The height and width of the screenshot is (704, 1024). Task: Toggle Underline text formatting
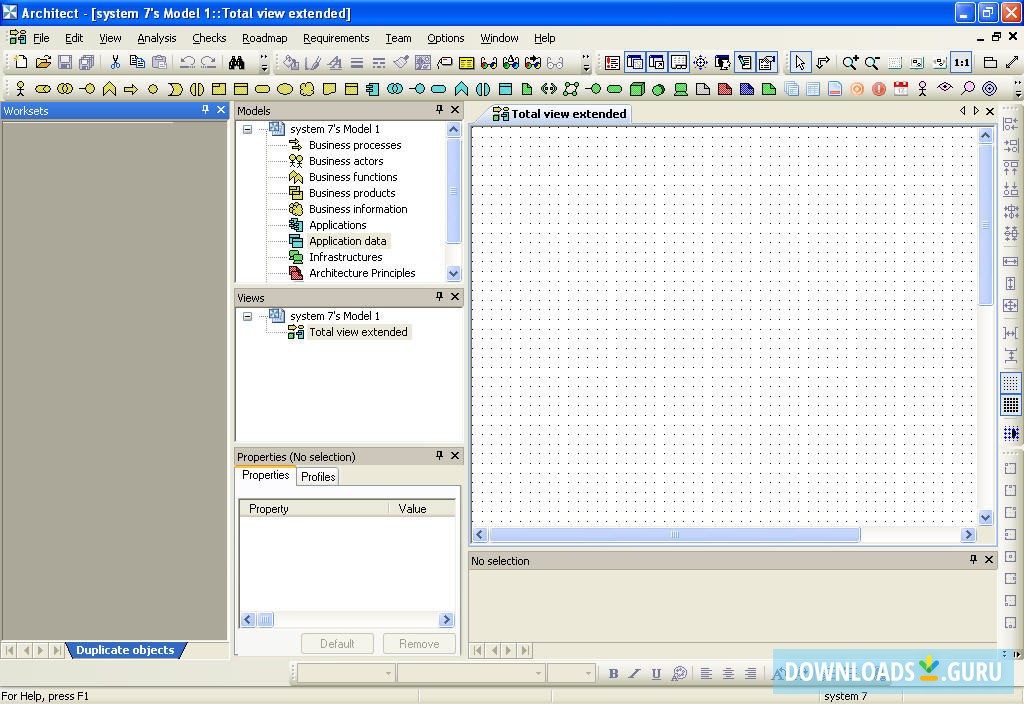click(656, 674)
